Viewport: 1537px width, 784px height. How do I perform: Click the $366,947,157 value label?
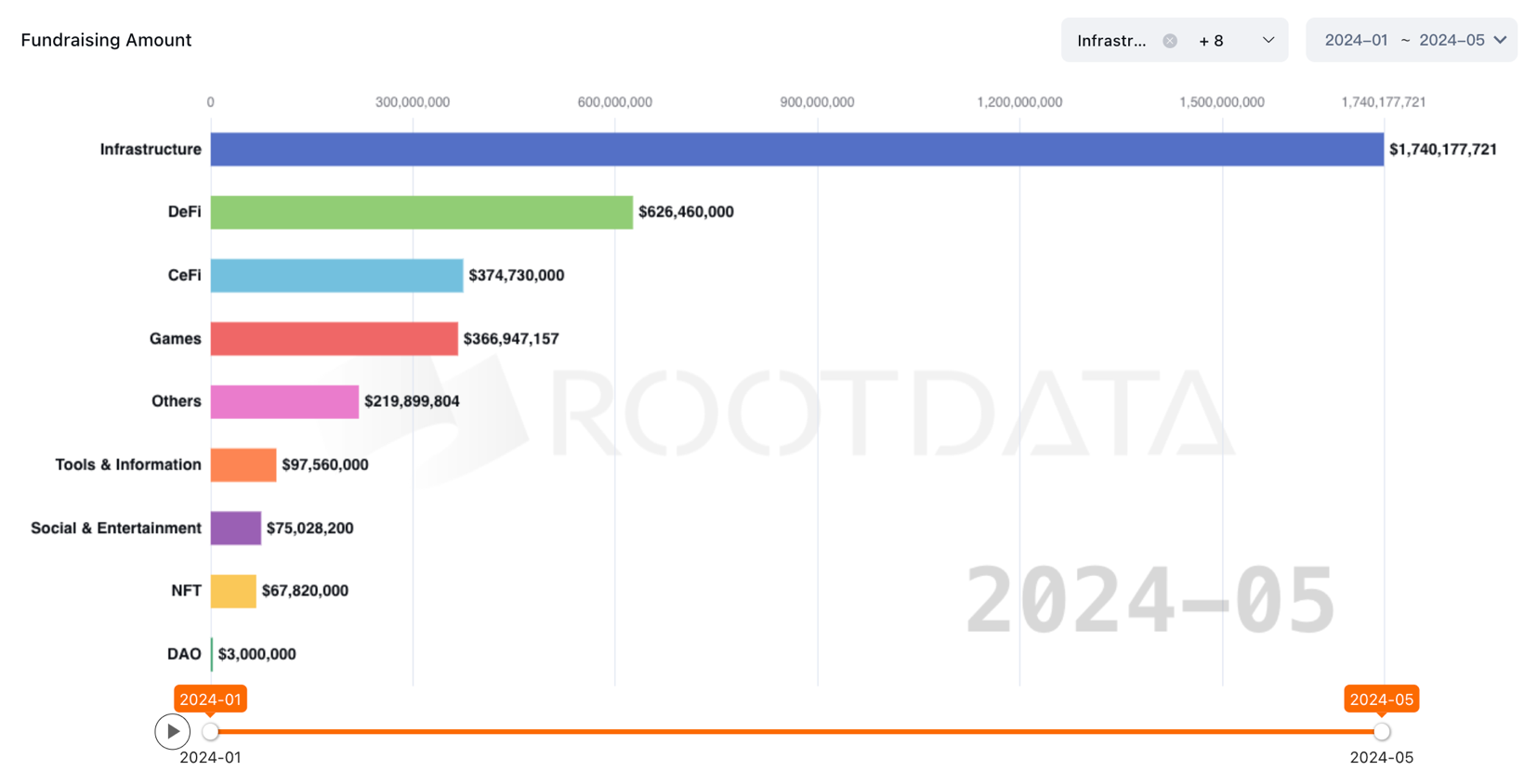511,339
